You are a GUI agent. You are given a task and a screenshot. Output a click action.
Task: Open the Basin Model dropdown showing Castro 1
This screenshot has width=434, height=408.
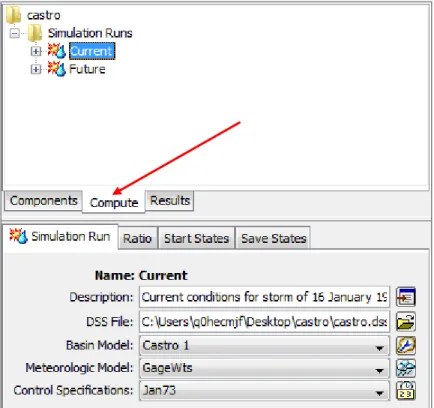click(x=264, y=345)
